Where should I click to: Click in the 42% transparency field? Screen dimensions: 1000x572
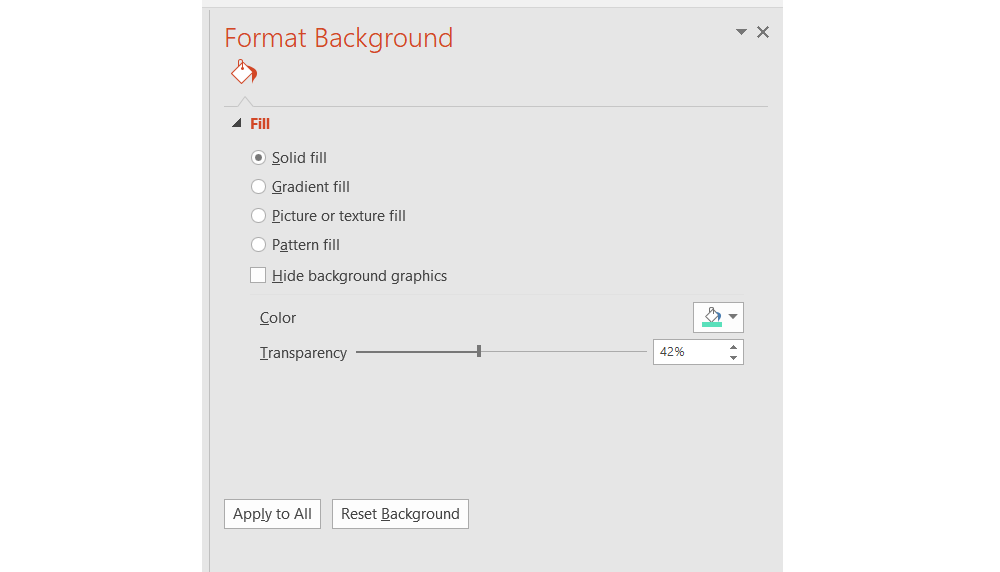tap(686, 352)
